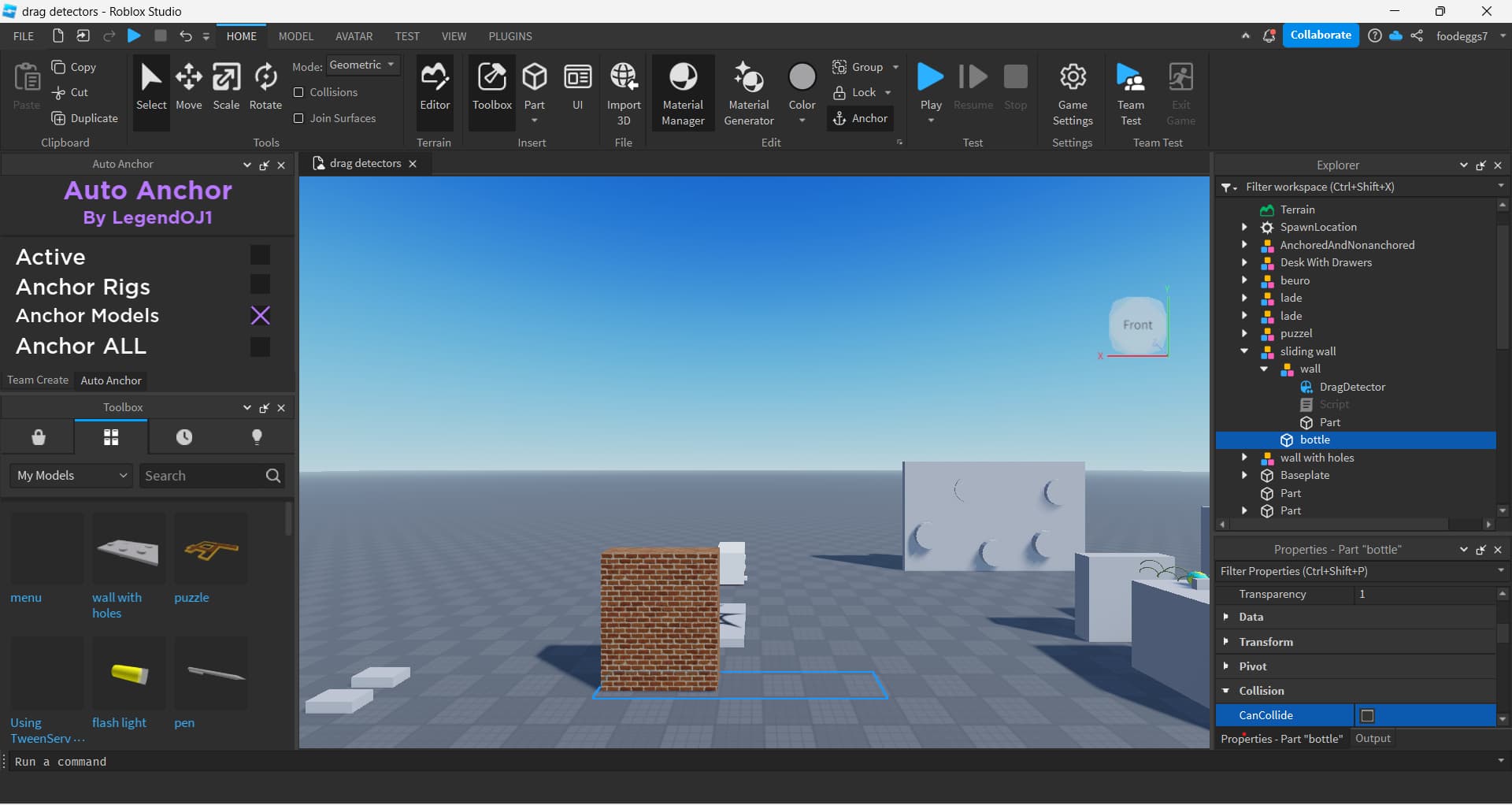Viewport: 1512px width, 805px height.
Task: Choose the Rotate tool
Action: pos(265,87)
